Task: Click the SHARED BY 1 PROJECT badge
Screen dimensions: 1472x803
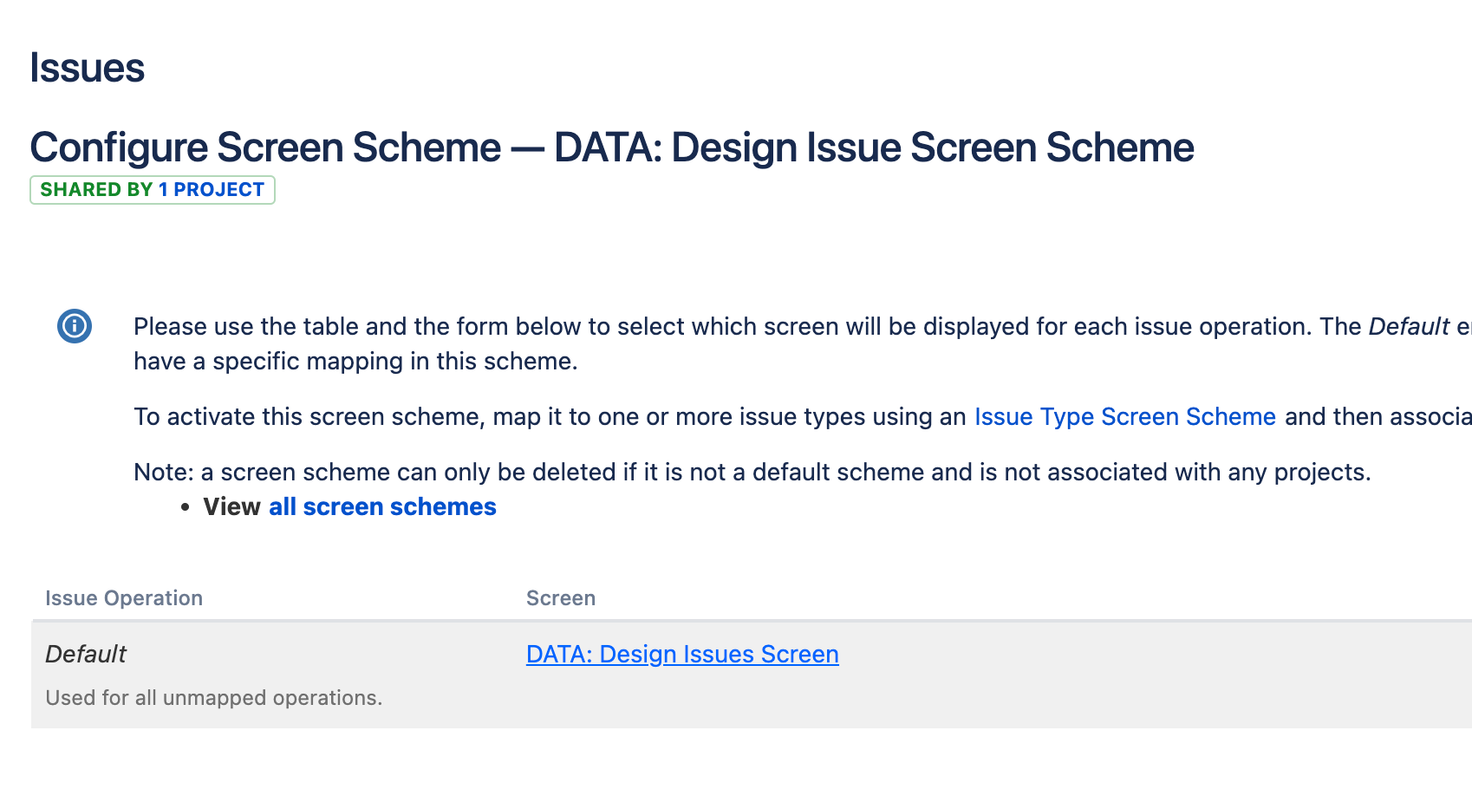Action: tap(152, 189)
